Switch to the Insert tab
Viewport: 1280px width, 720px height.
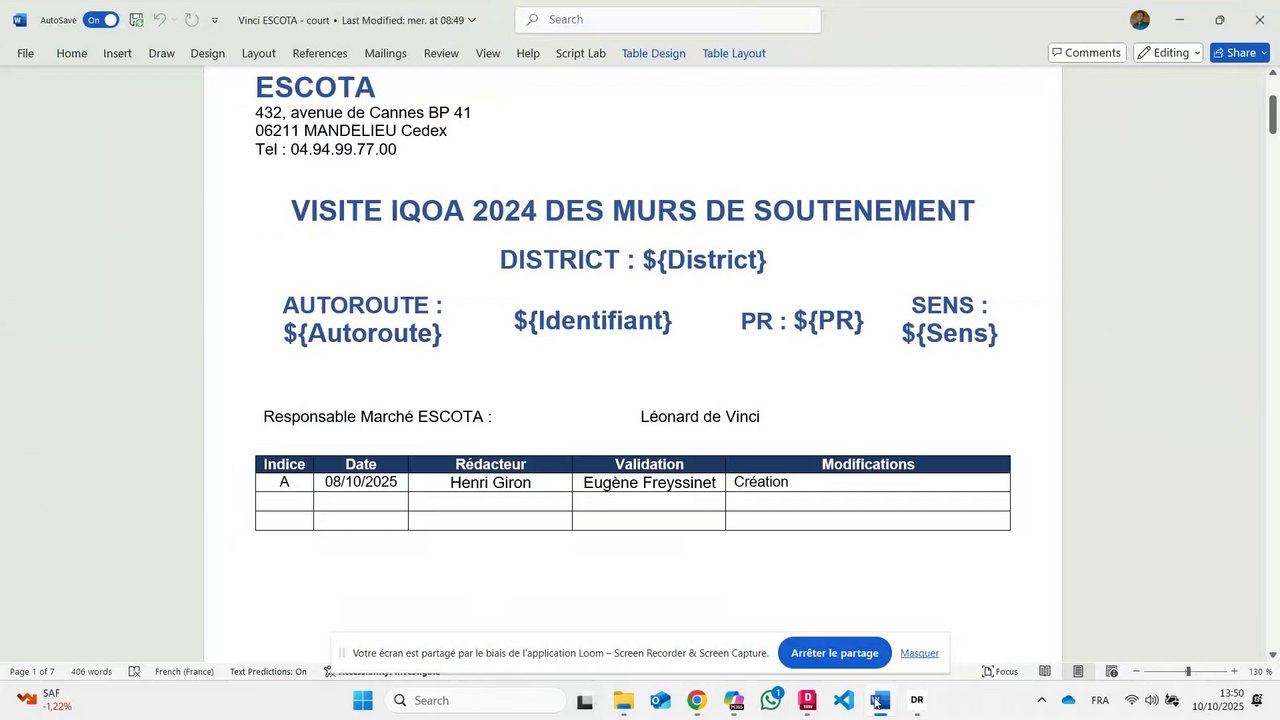(117, 53)
